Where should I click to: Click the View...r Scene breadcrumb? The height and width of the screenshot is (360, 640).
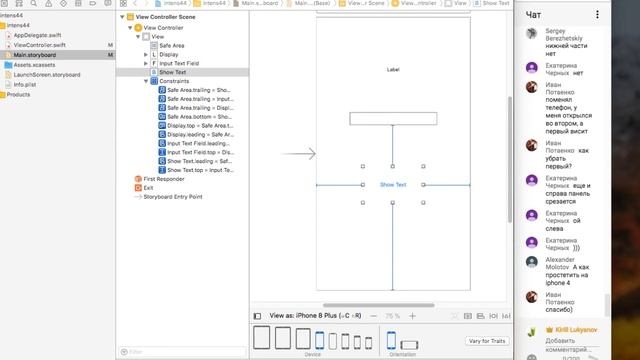click(362, 3)
